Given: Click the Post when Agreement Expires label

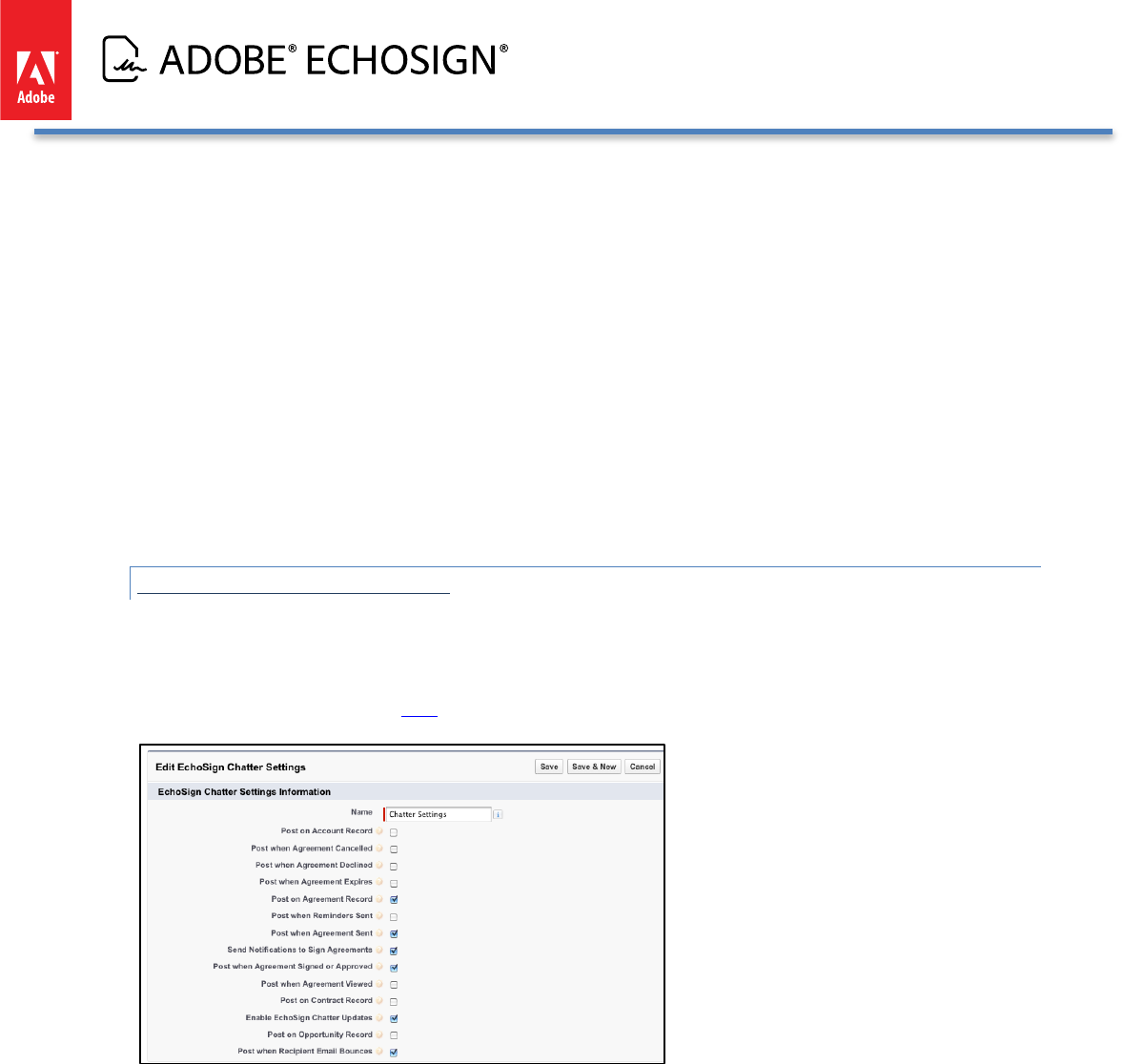Looking at the screenshot, I should [316, 882].
